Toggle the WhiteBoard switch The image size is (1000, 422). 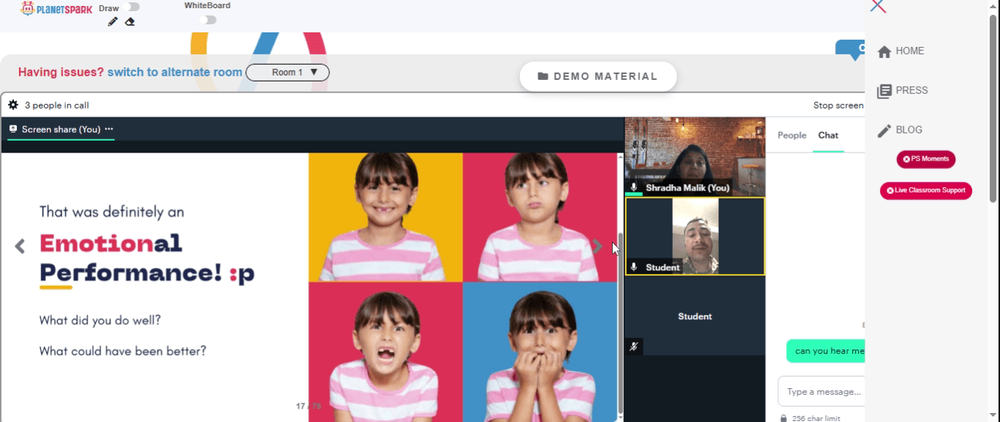pyautogui.click(x=207, y=20)
